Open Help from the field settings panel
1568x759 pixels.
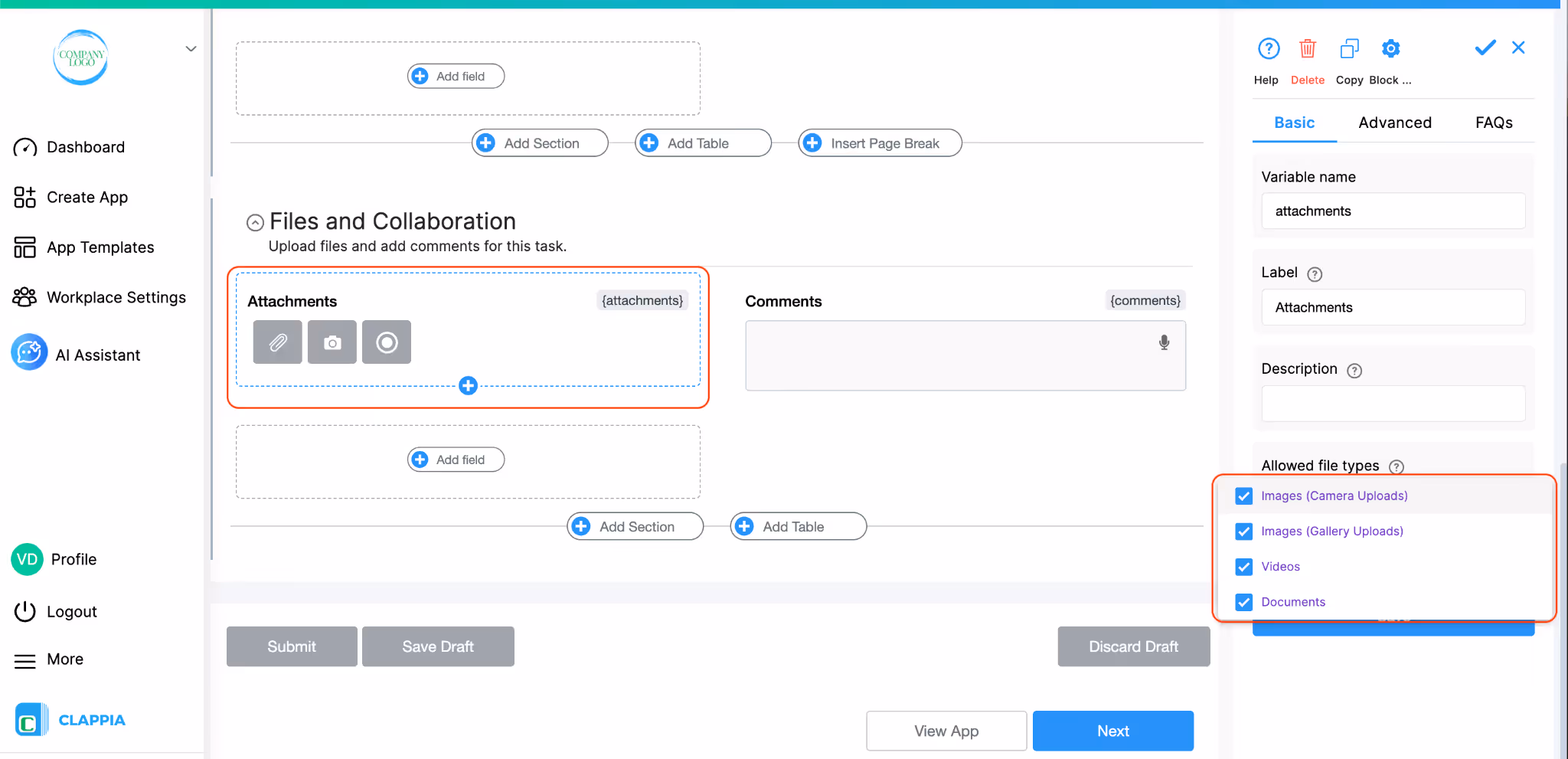[1268, 48]
